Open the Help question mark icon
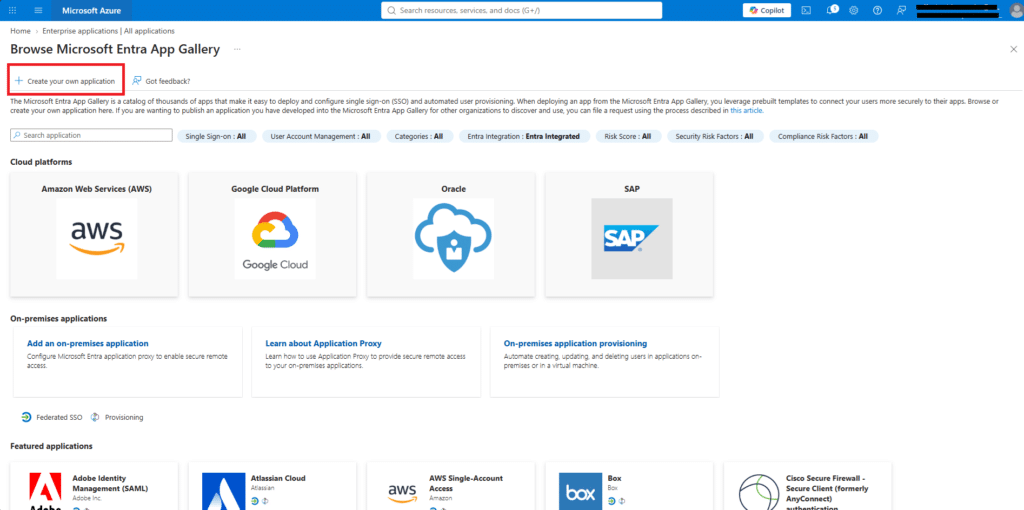 (x=877, y=10)
